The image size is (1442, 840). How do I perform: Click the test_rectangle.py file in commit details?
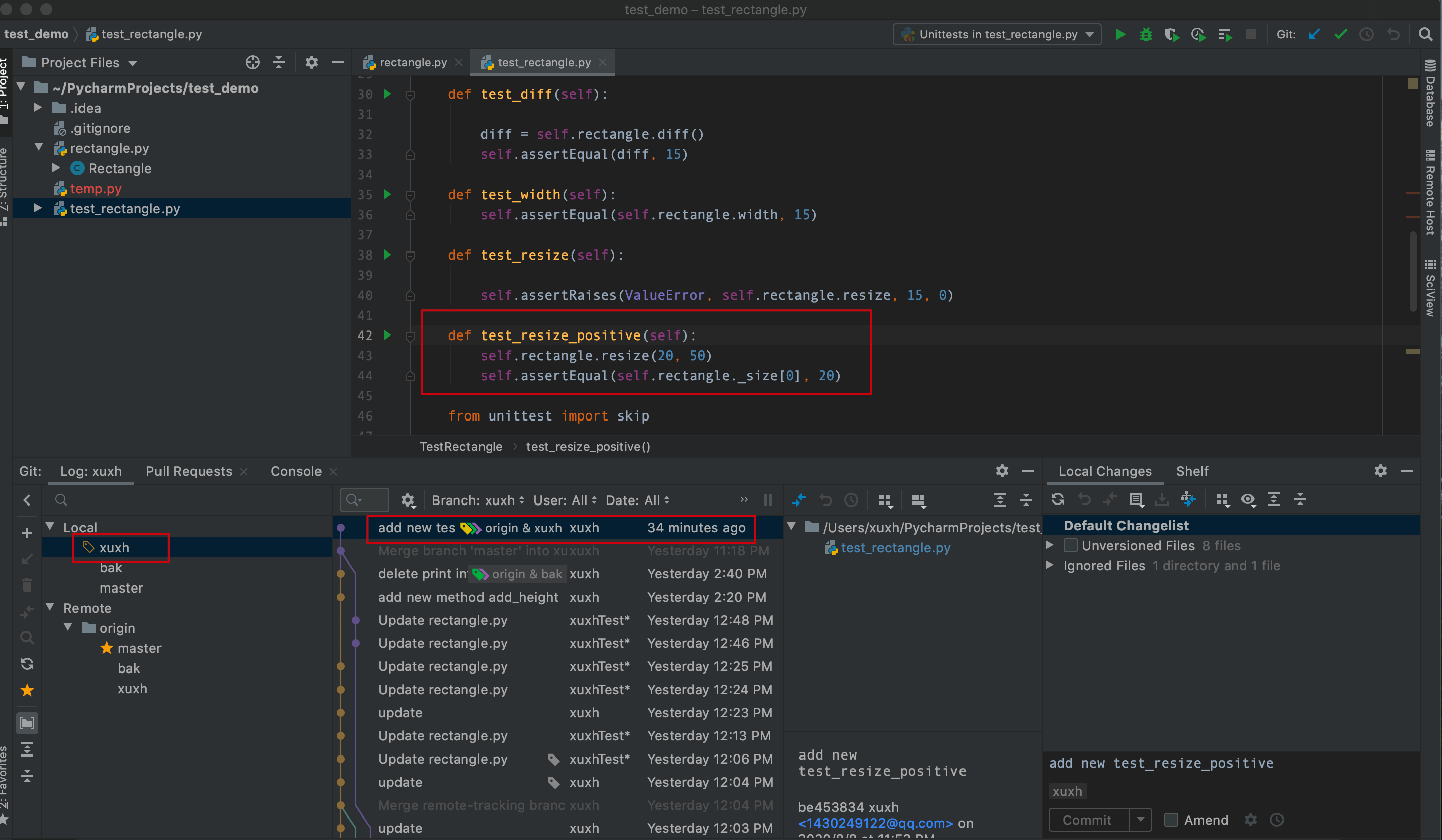click(895, 548)
